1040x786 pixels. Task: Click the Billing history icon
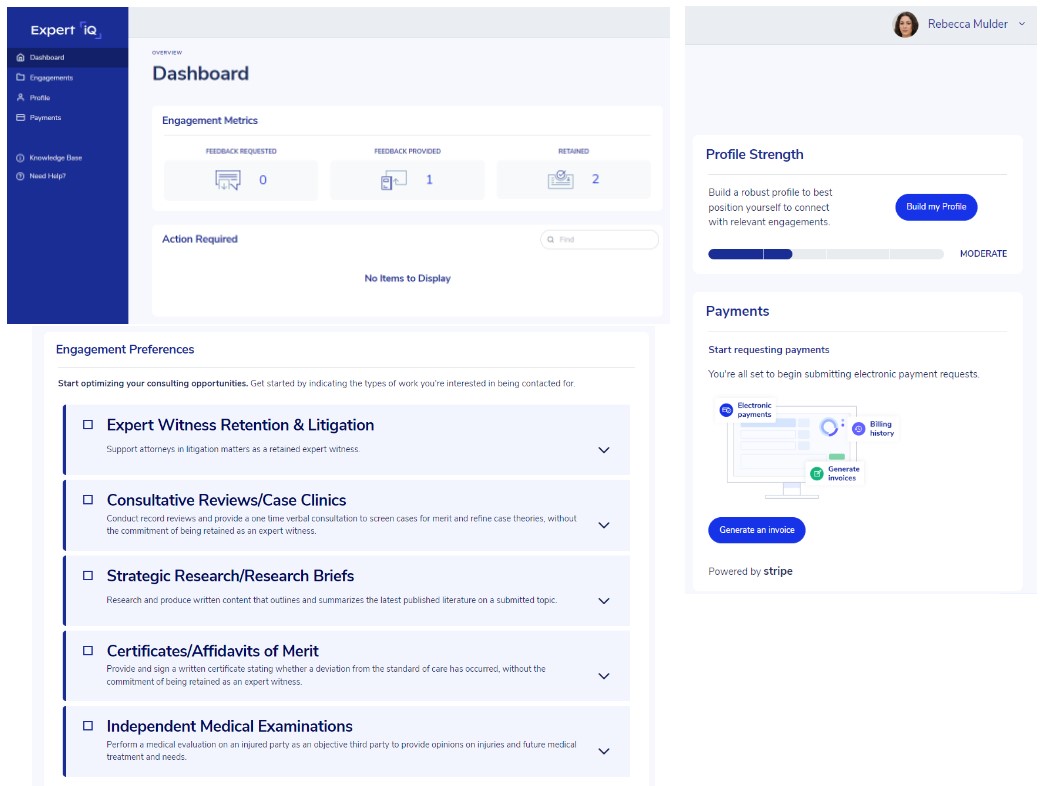pos(858,429)
